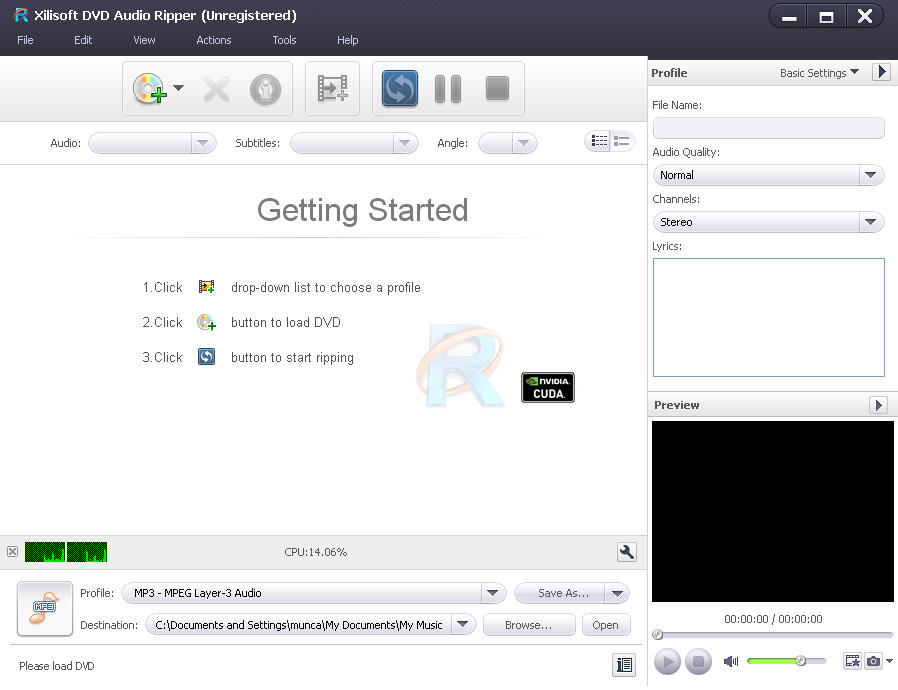898x690 pixels.
Task: Click the Stop toolbar icon
Action: click(496, 89)
